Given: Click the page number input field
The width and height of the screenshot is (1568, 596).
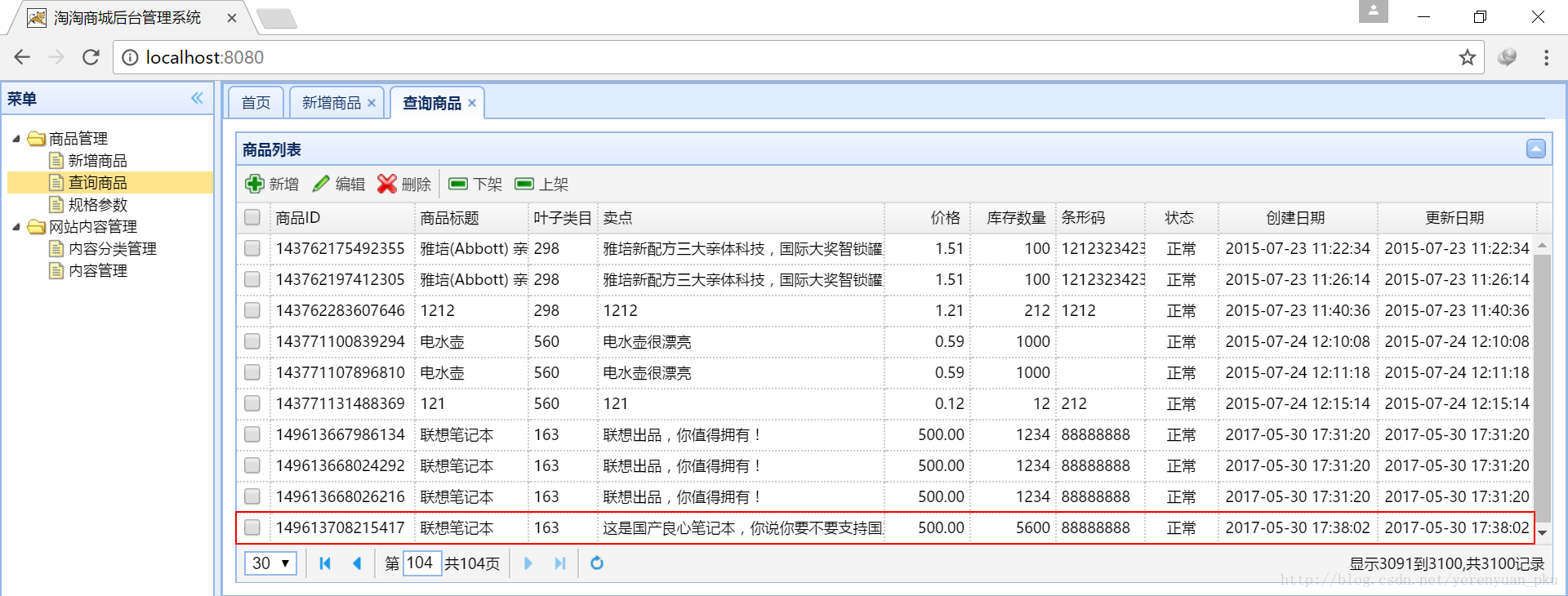Looking at the screenshot, I should click(x=422, y=563).
